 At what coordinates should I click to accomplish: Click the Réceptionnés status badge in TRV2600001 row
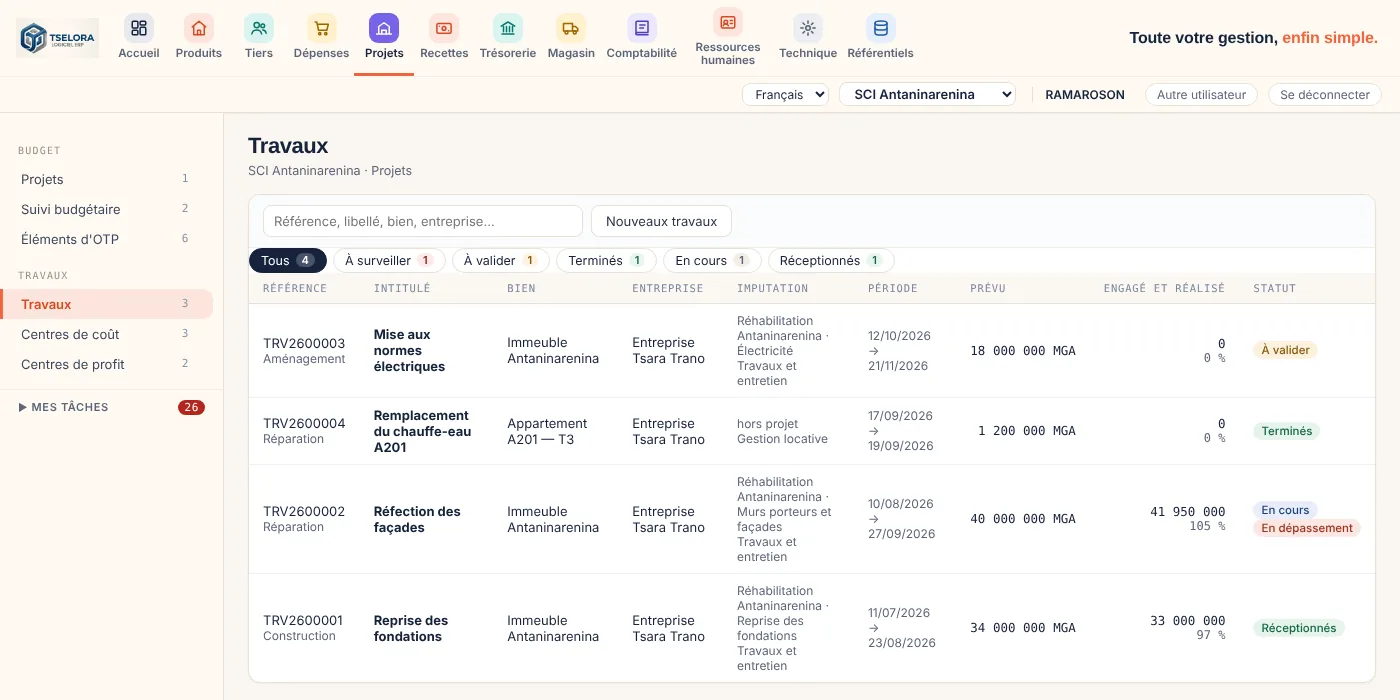pos(1299,628)
